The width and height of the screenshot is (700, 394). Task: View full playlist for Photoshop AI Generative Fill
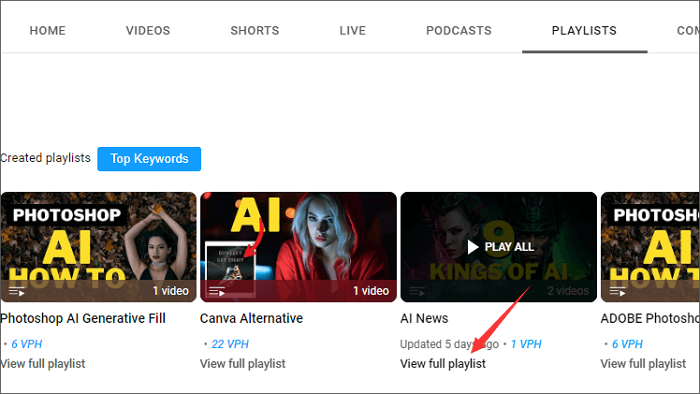42,364
